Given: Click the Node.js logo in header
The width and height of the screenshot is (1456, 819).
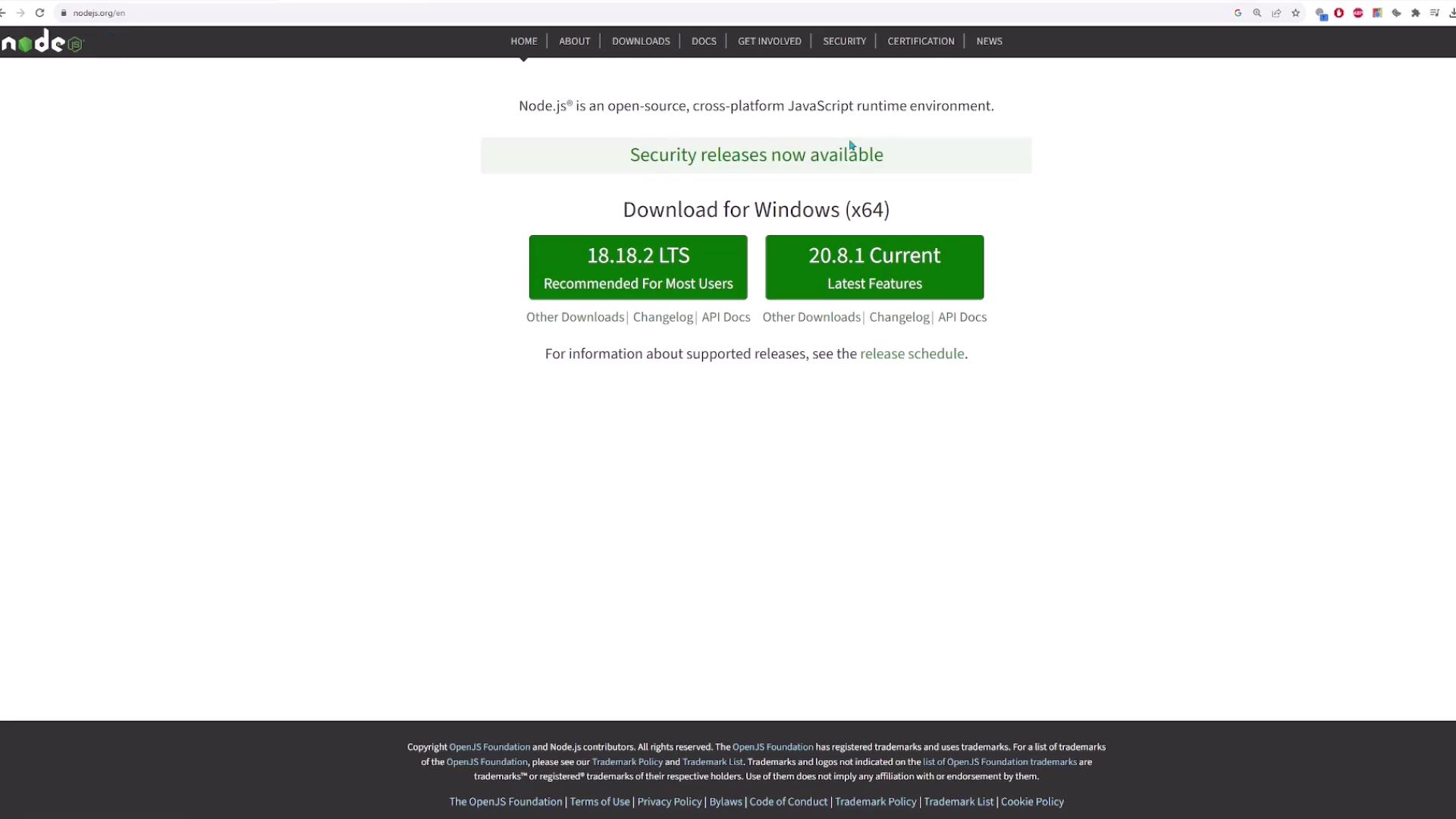Looking at the screenshot, I should (x=42, y=42).
